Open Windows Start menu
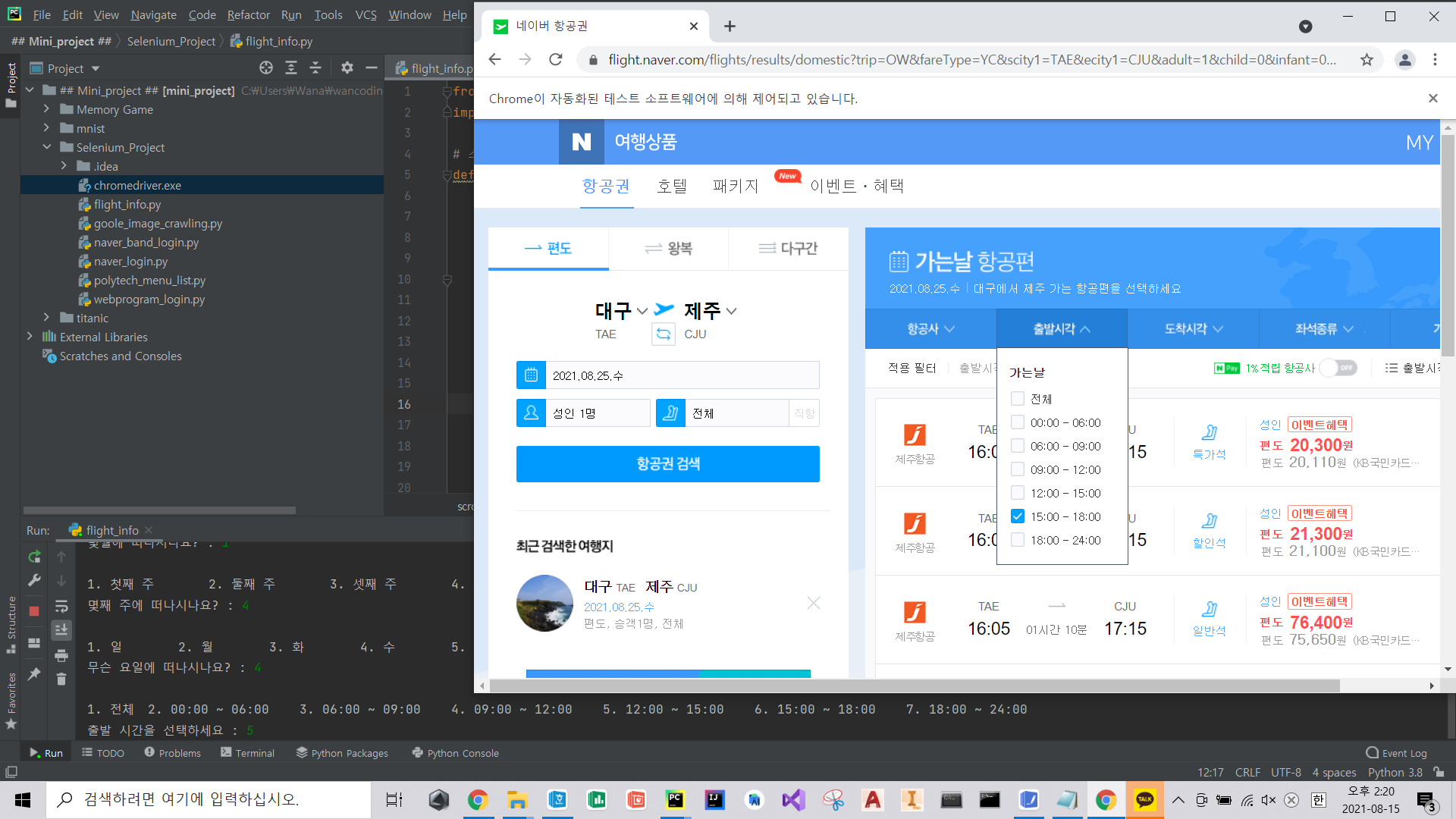Viewport: 1456px width, 819px height. pos(23,800)
